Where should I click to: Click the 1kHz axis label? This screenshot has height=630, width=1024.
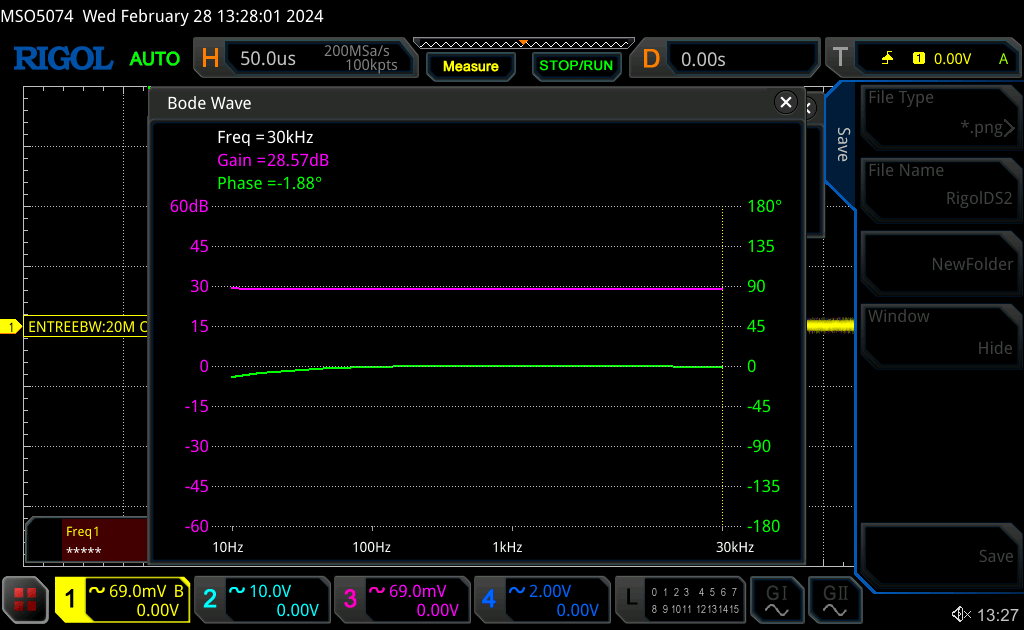point(507,547)
